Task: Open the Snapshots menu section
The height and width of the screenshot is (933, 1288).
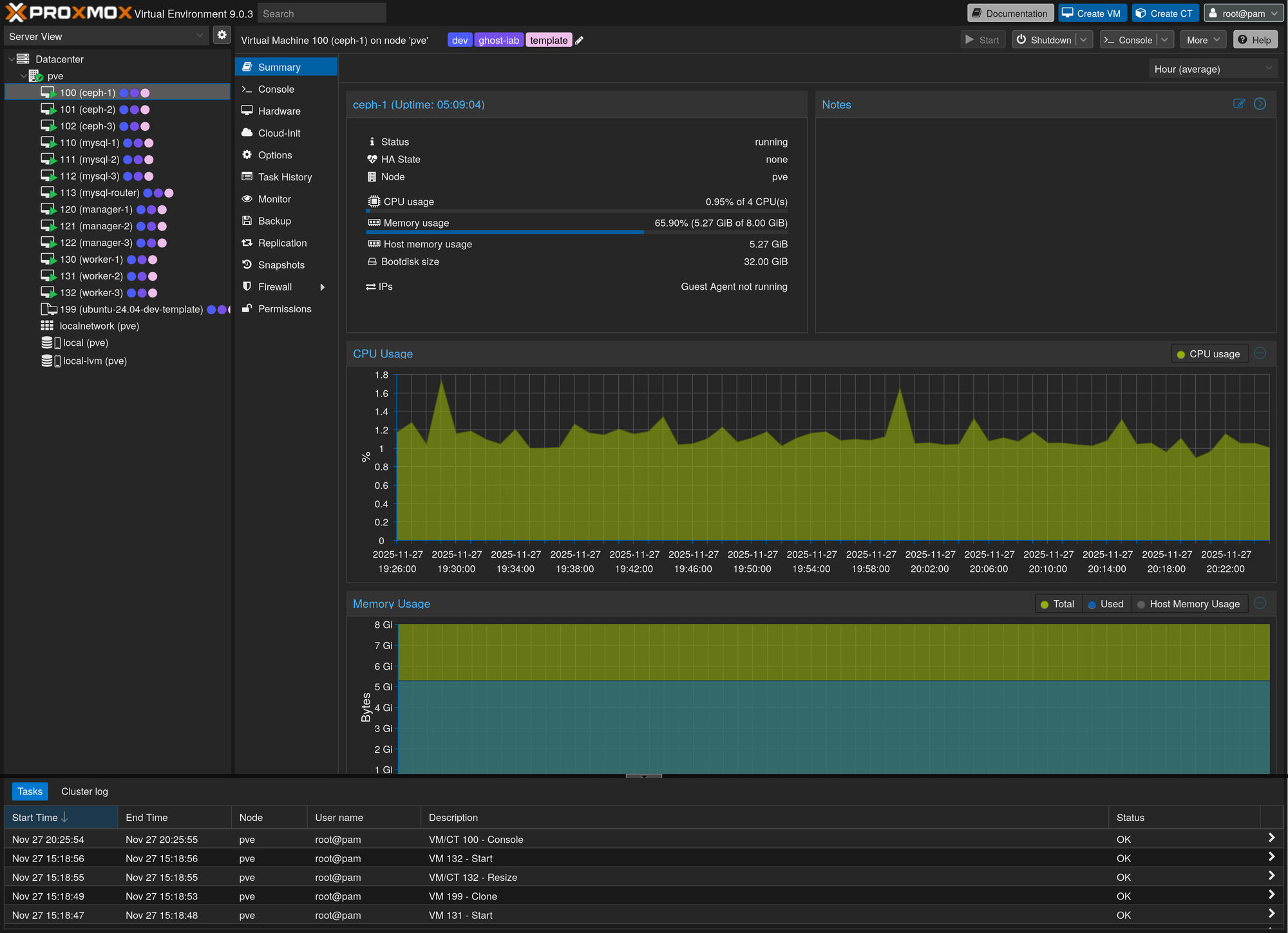Action: point(281,265)
